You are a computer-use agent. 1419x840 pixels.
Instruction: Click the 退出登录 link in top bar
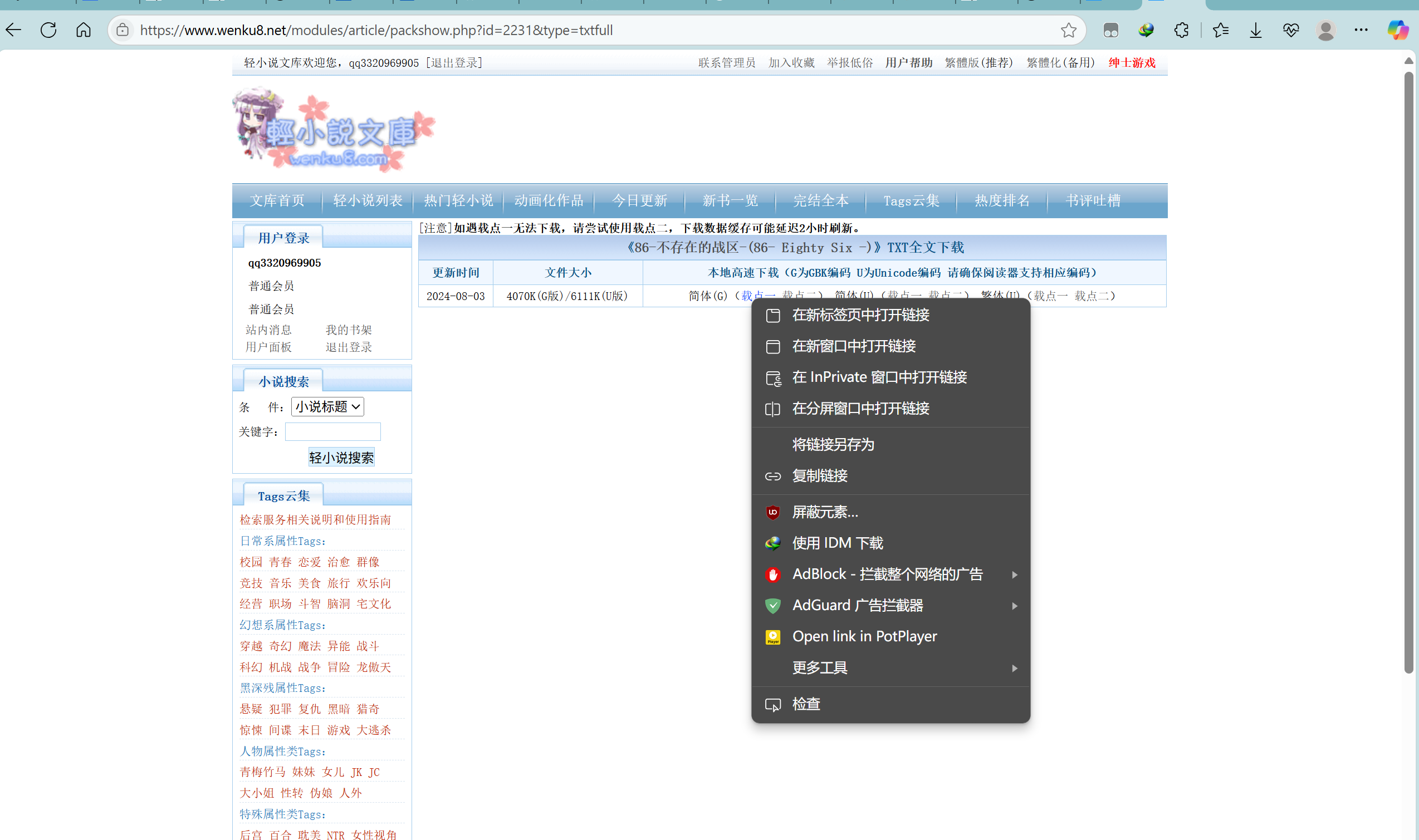pyautogui.click(x=454, y=62)
